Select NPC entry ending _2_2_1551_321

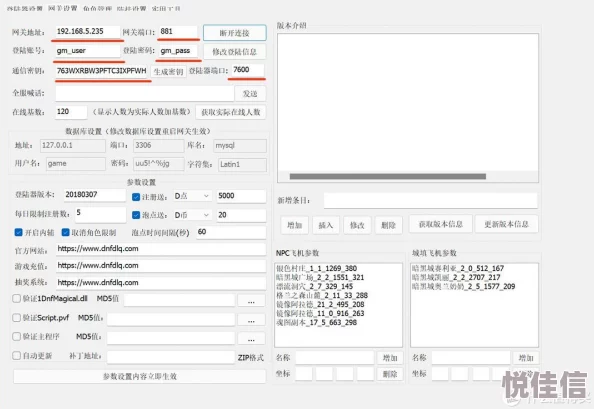coord(320,277)
